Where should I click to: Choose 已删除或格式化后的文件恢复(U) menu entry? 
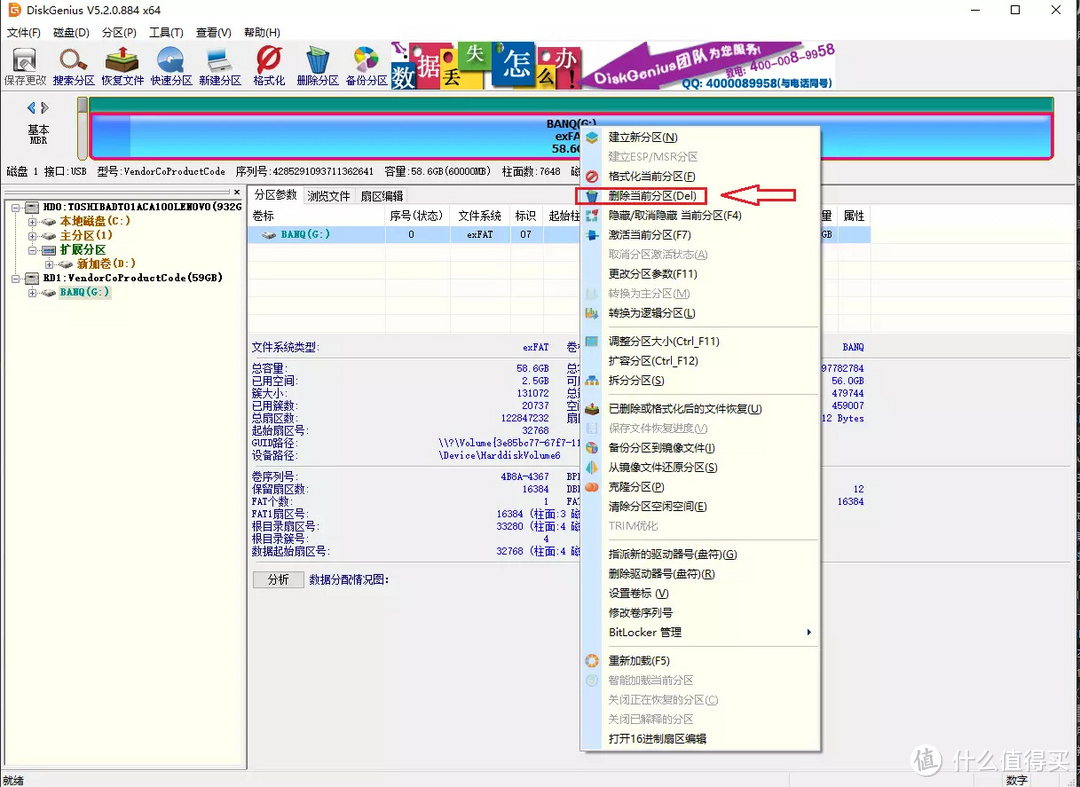click(700, 408)
